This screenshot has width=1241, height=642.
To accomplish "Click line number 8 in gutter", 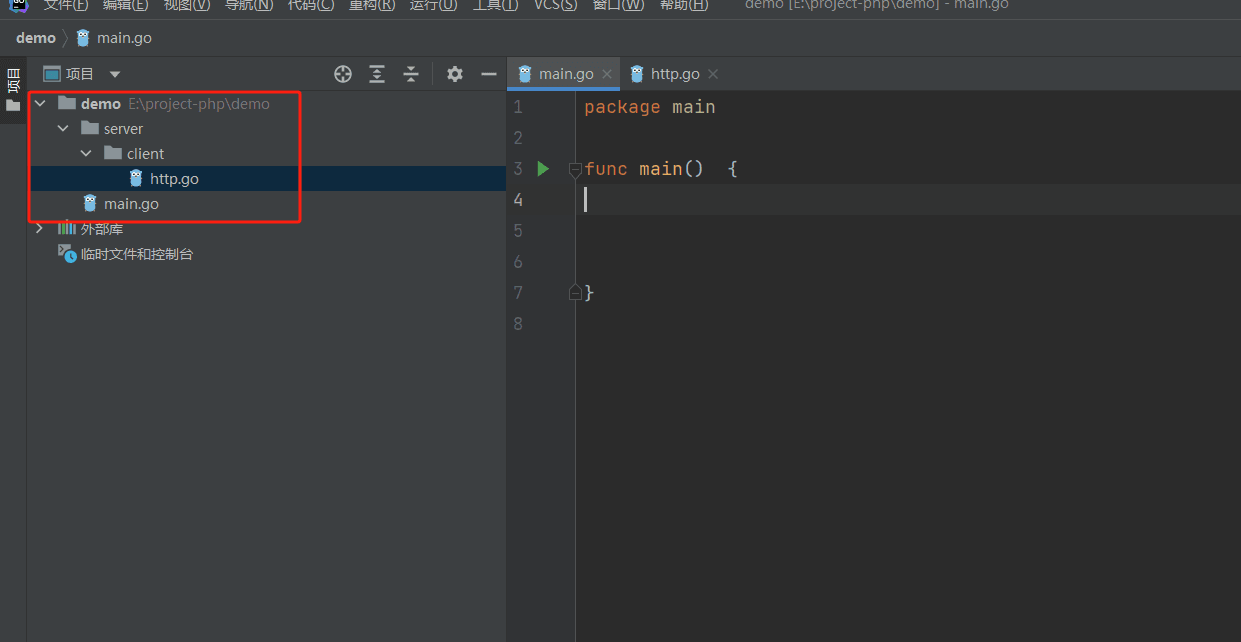I will click(517, 324).
